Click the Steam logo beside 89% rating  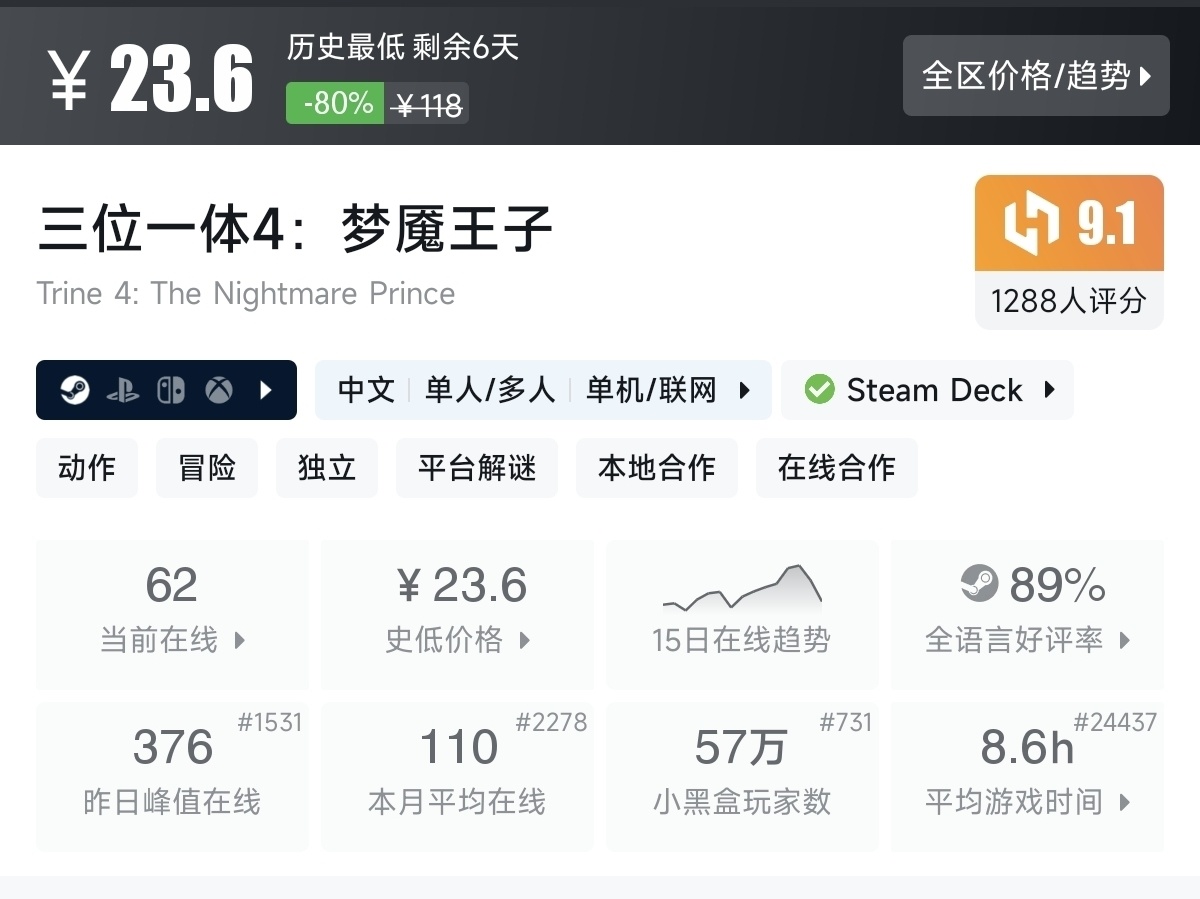[979, 584]
